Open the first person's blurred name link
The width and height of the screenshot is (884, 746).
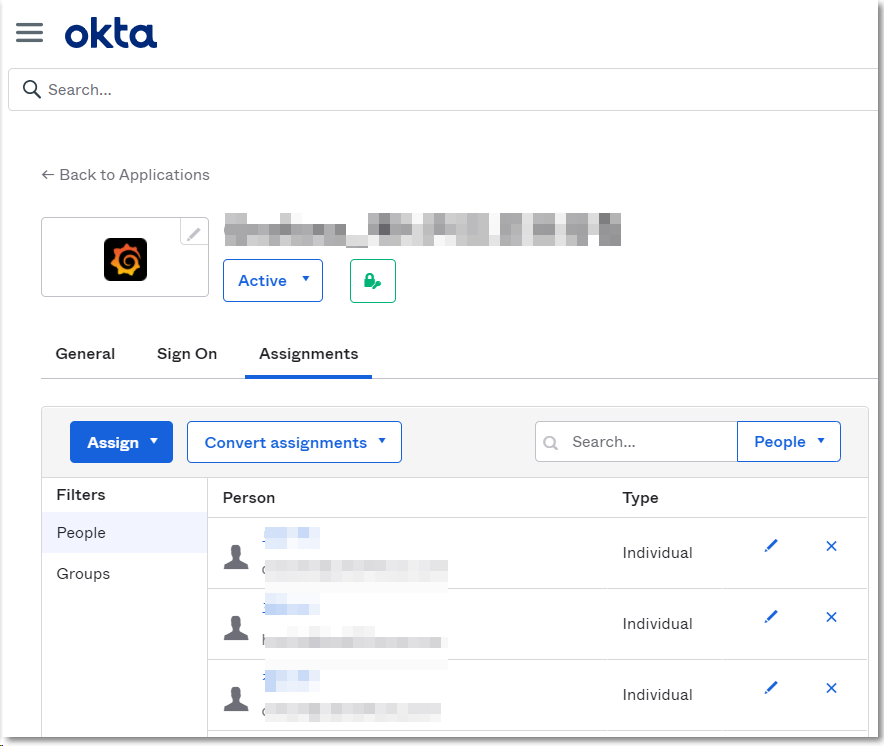pyautogui.click(x=291, y=538)
